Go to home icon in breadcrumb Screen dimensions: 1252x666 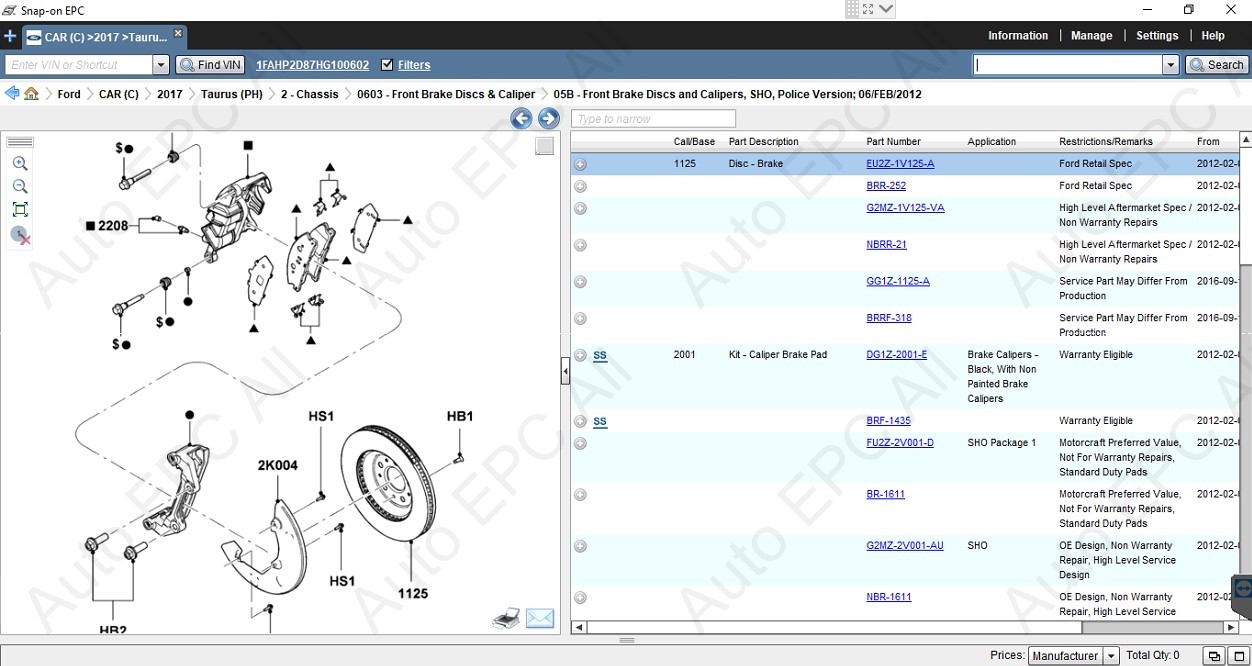pos(32,94)
